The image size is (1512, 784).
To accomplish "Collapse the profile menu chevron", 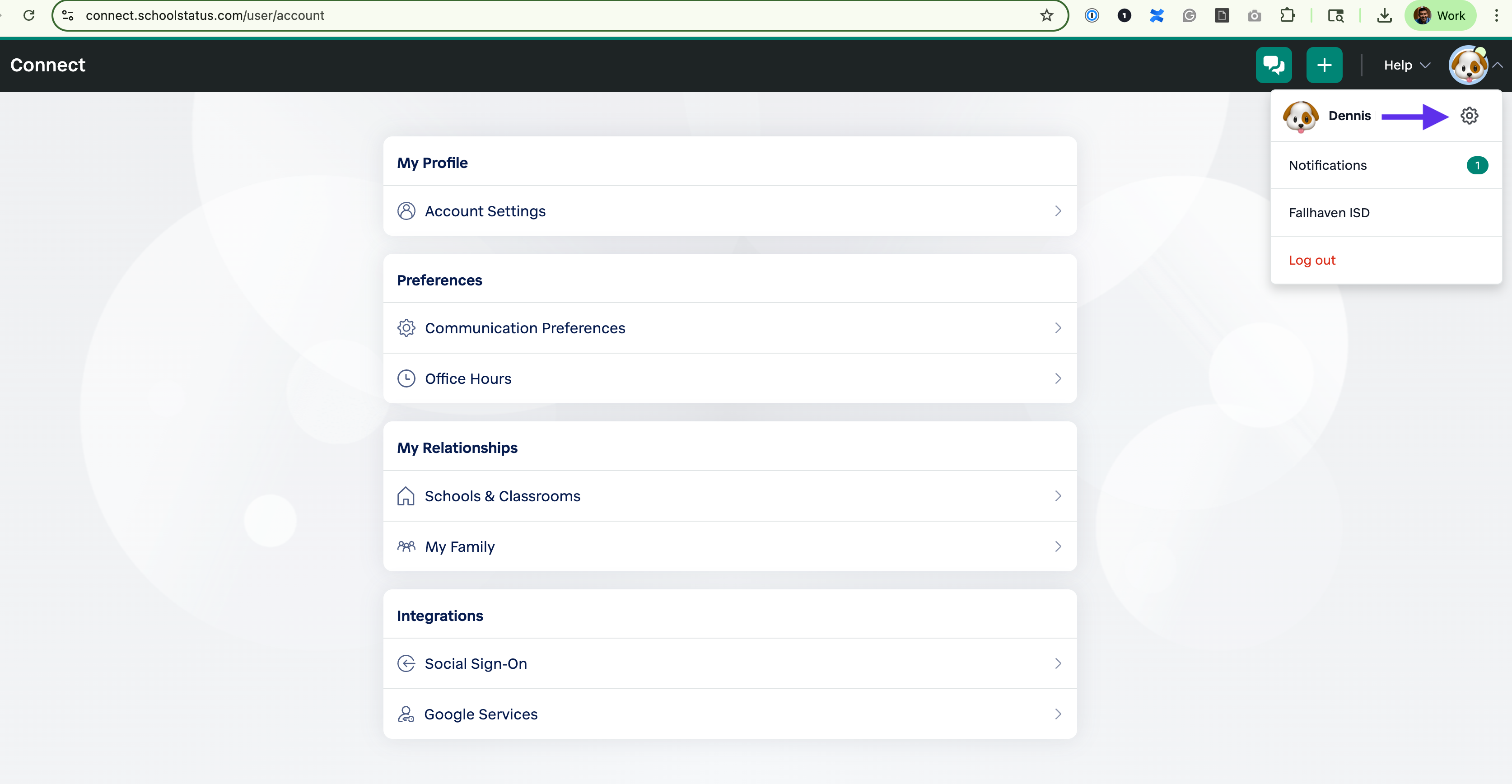I will [1500, 65].
